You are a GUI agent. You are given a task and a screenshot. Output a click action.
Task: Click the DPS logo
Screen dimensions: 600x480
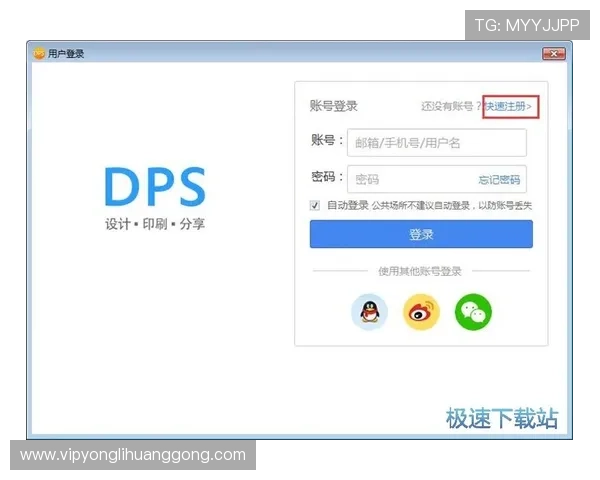[x=155, y=187]
